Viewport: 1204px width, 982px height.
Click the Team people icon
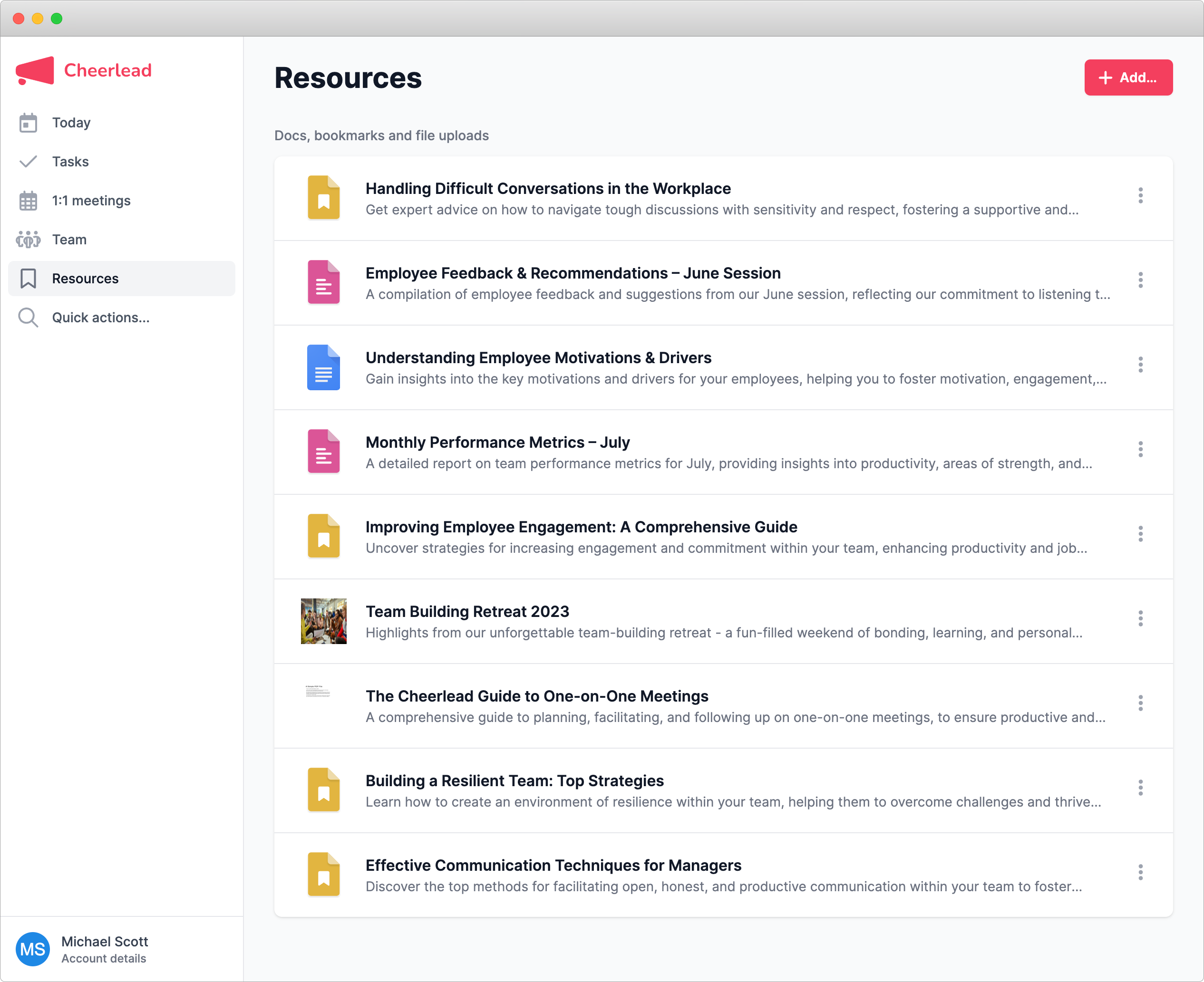pyautogui.click(x=28, y=240)
